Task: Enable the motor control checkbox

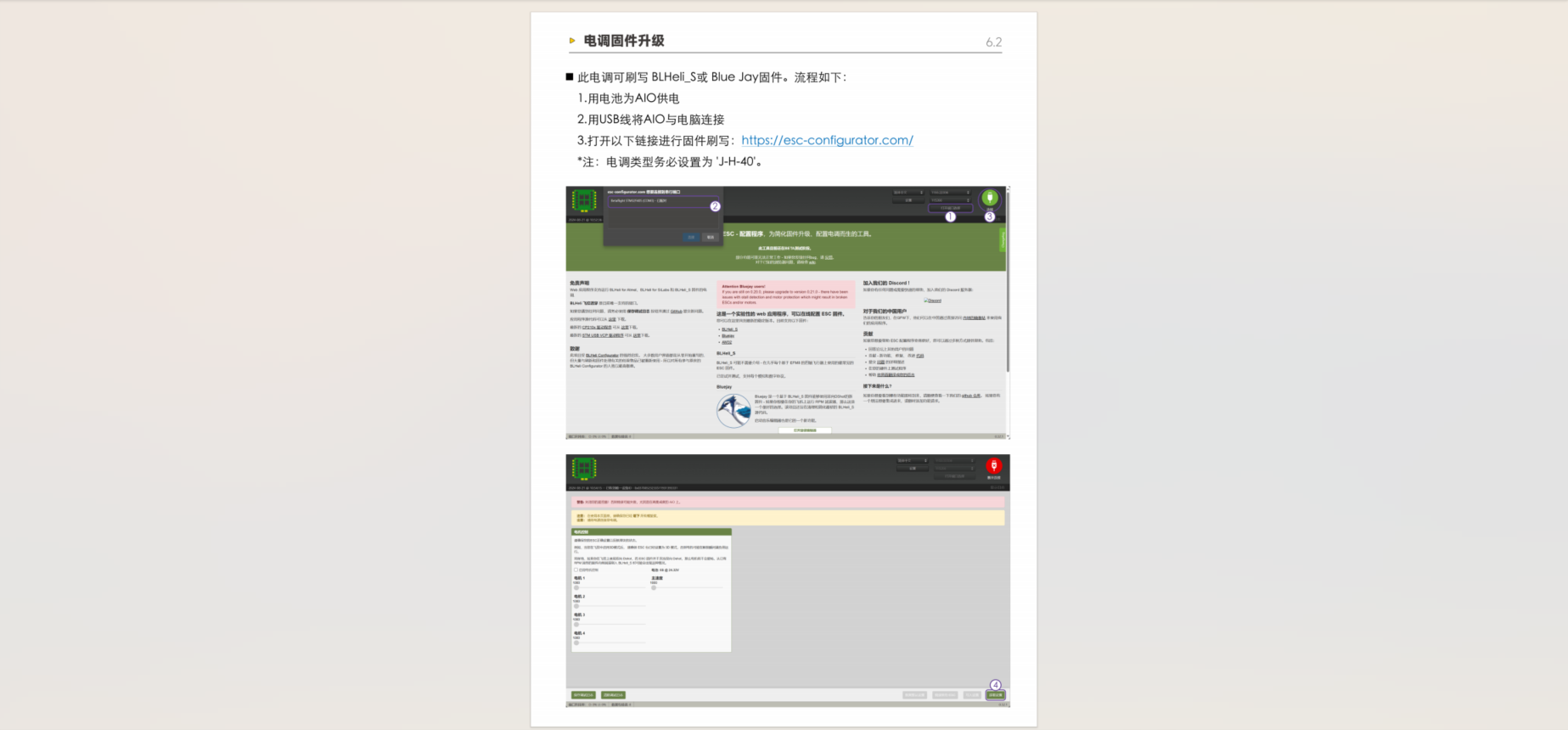Action: (576, 570)
